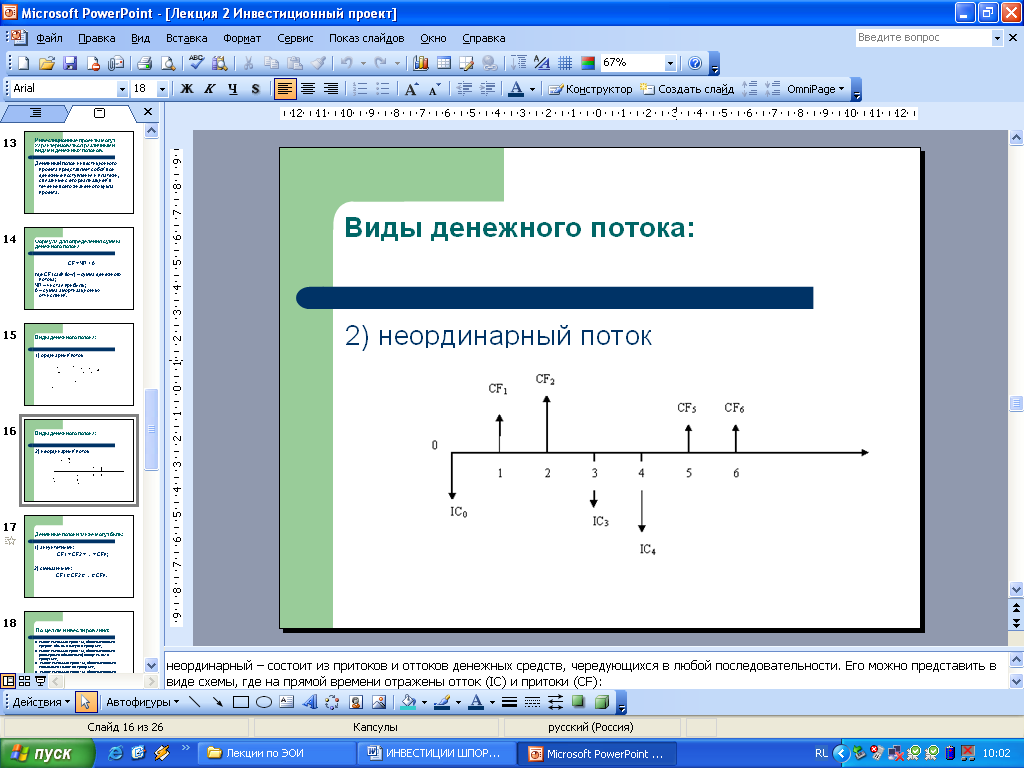
Task: Toggle center text alignment
Action: tap(308, 89)
